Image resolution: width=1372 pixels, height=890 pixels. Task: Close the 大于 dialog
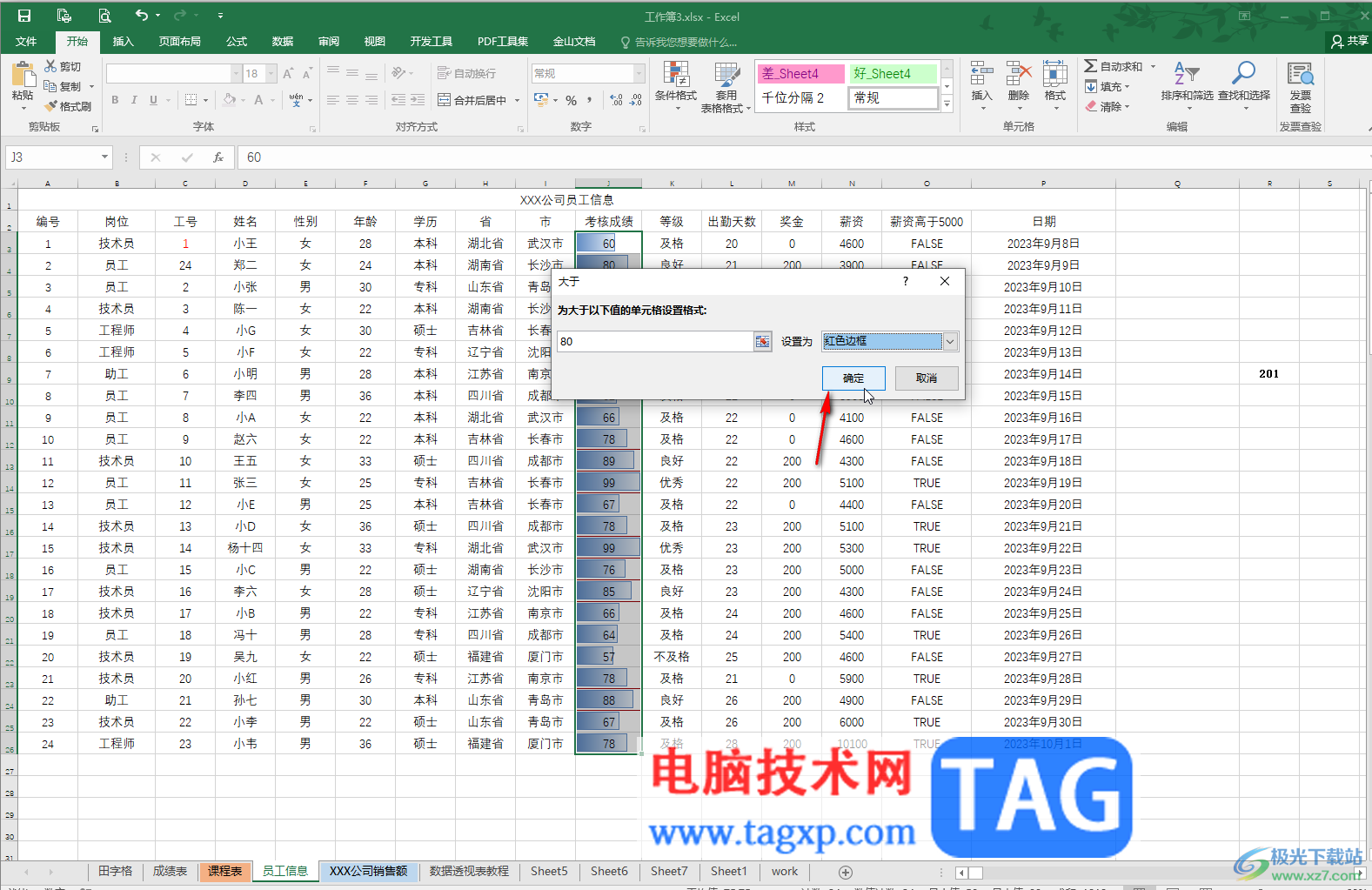(945, 282)
